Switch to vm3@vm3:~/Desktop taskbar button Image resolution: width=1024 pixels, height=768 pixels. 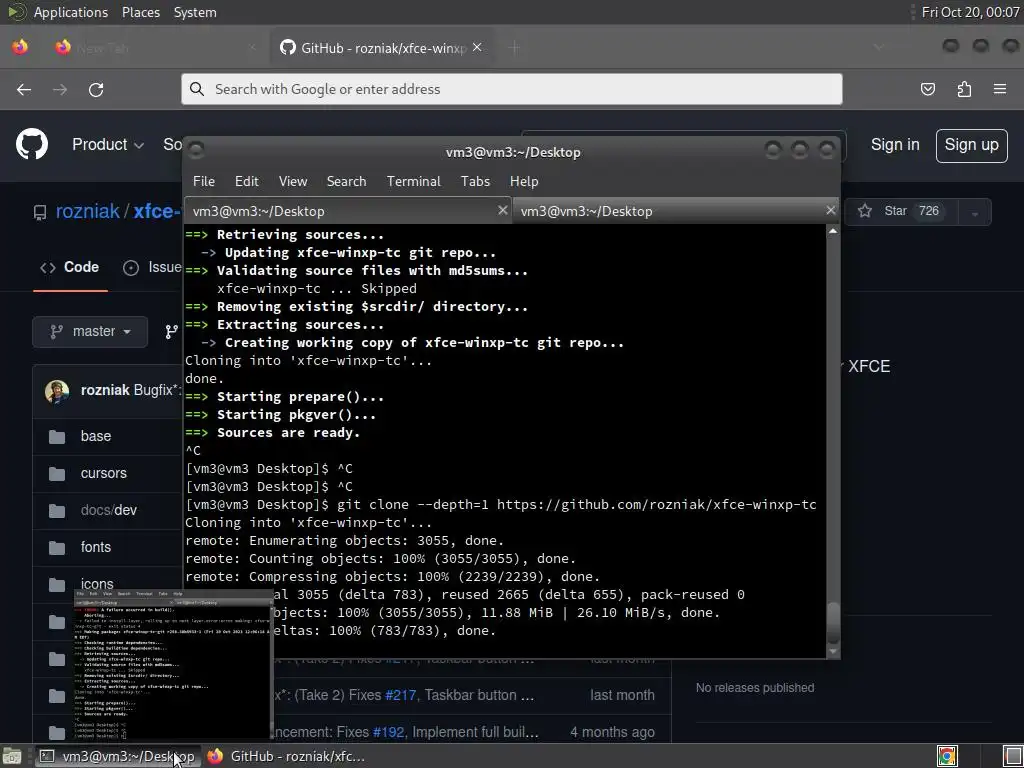click(x=117, y=756)
